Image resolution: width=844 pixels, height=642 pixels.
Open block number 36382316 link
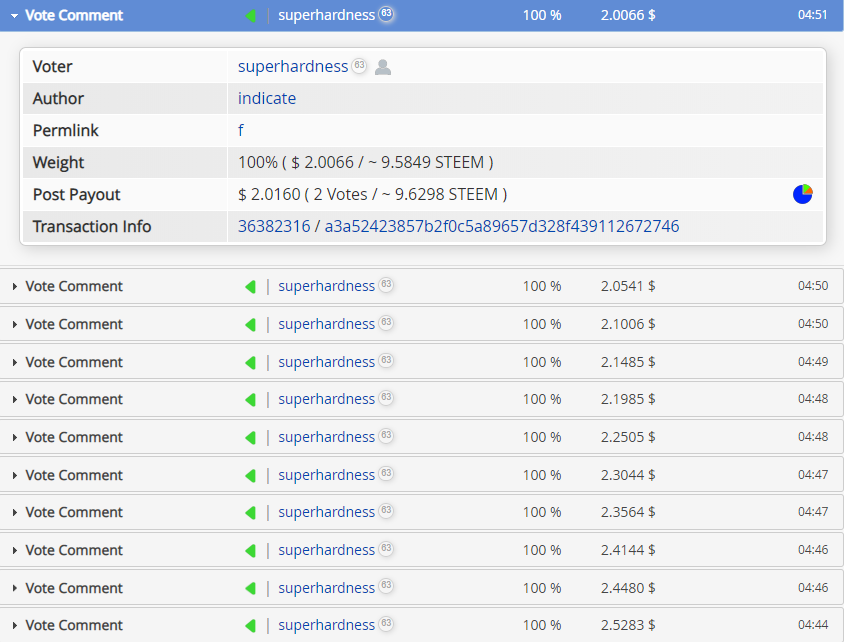pos(274,226)
